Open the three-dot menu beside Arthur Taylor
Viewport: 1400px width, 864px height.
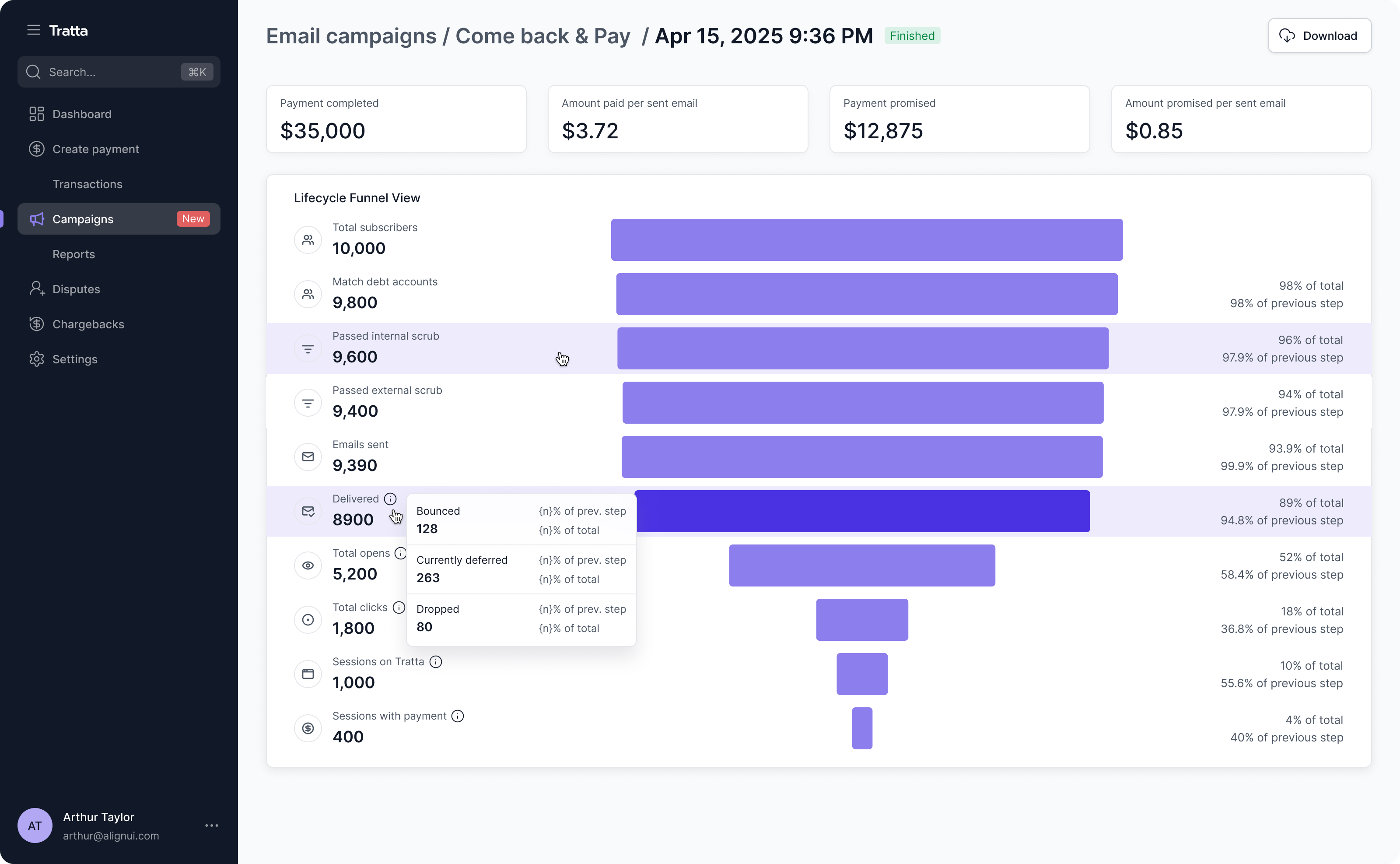coord(211,825)
